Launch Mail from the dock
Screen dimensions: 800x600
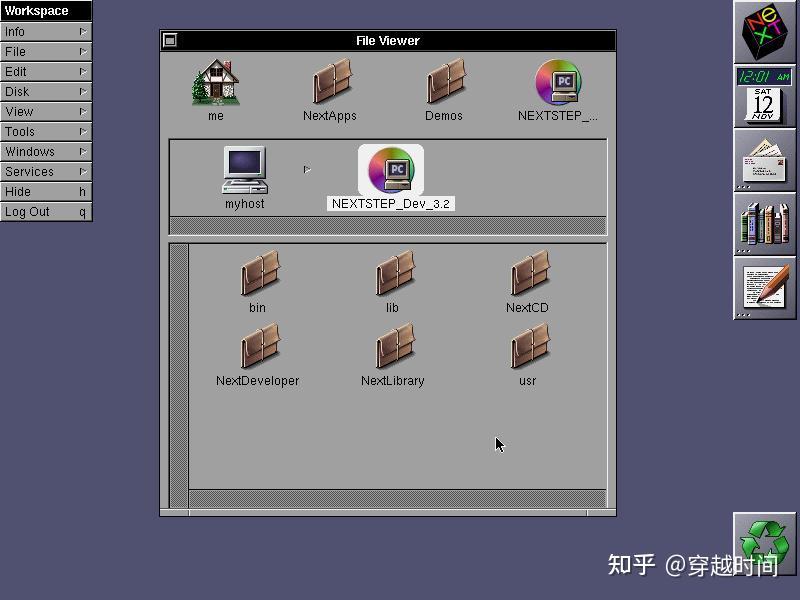pos(764,160)
